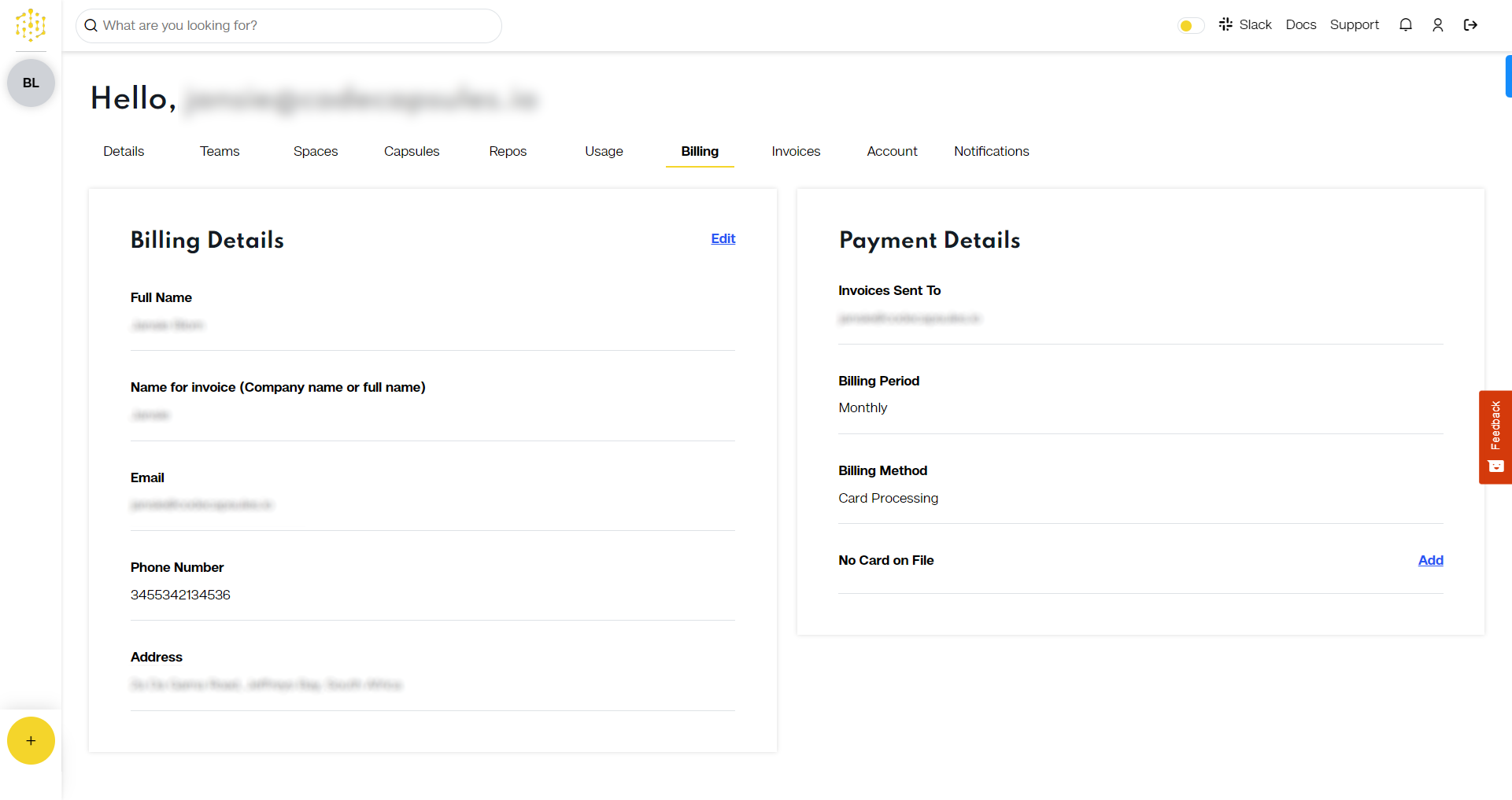Go to the Usage tab

[x=604, y=151]
